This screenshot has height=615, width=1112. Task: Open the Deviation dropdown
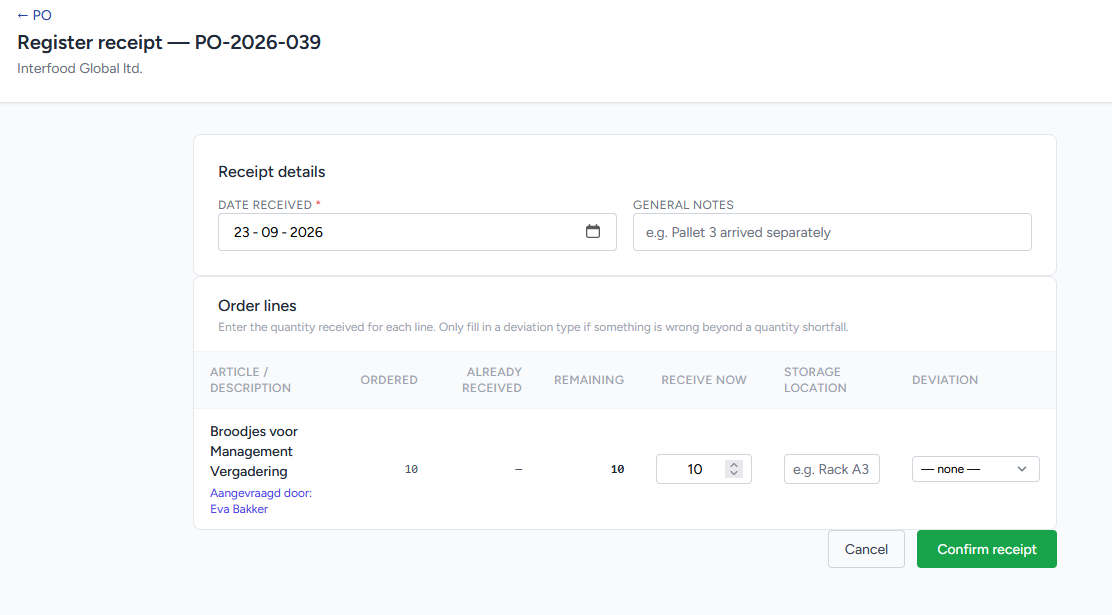pyautogui.click(x=975, y=469)
